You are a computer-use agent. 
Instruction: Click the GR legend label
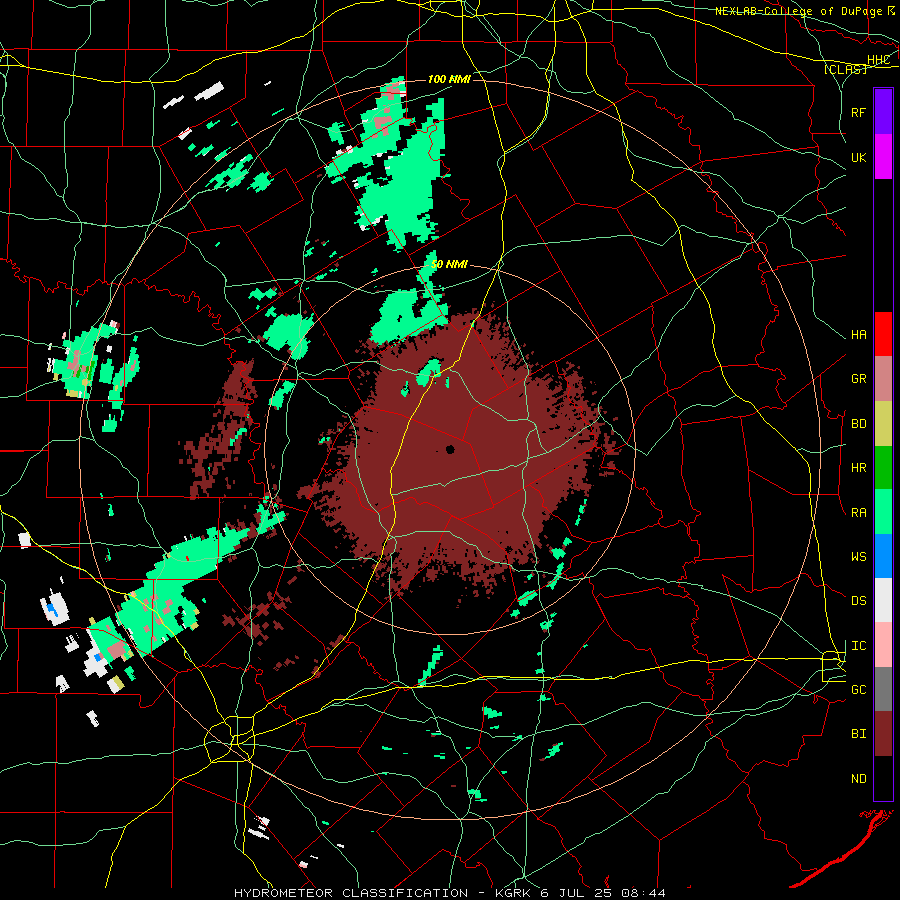(x=858, y=379)
